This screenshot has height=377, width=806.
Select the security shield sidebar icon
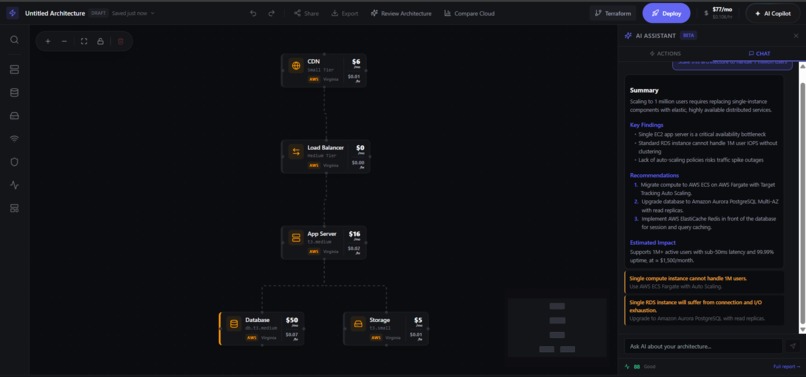(14, 162)
